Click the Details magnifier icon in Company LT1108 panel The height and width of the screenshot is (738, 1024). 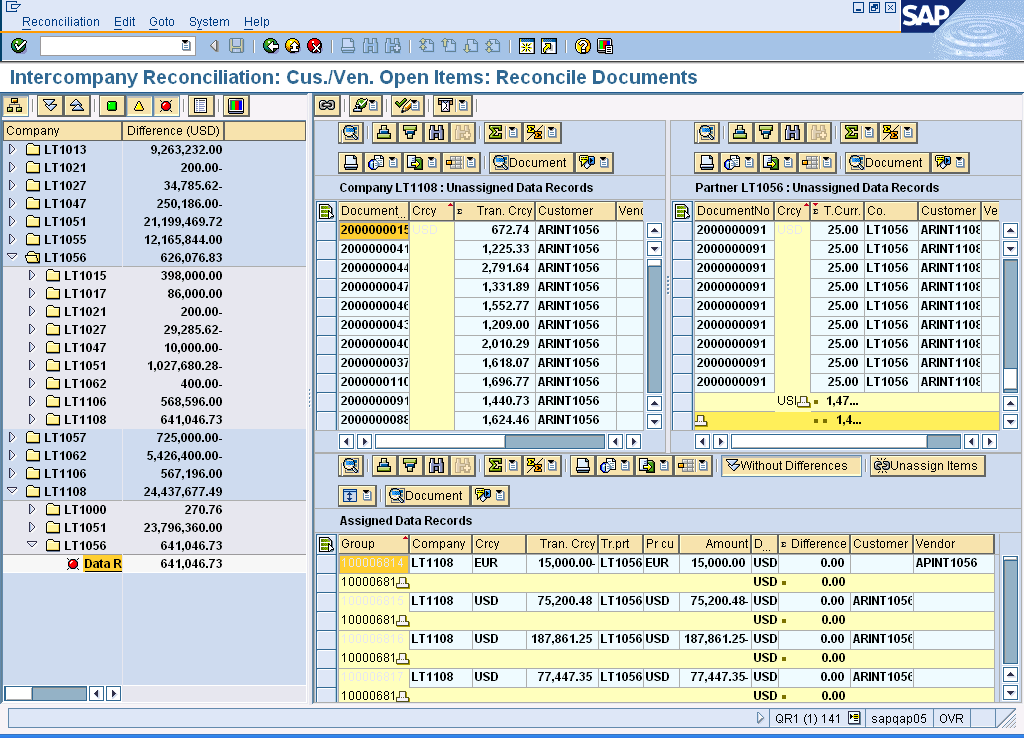pos(351,133)
